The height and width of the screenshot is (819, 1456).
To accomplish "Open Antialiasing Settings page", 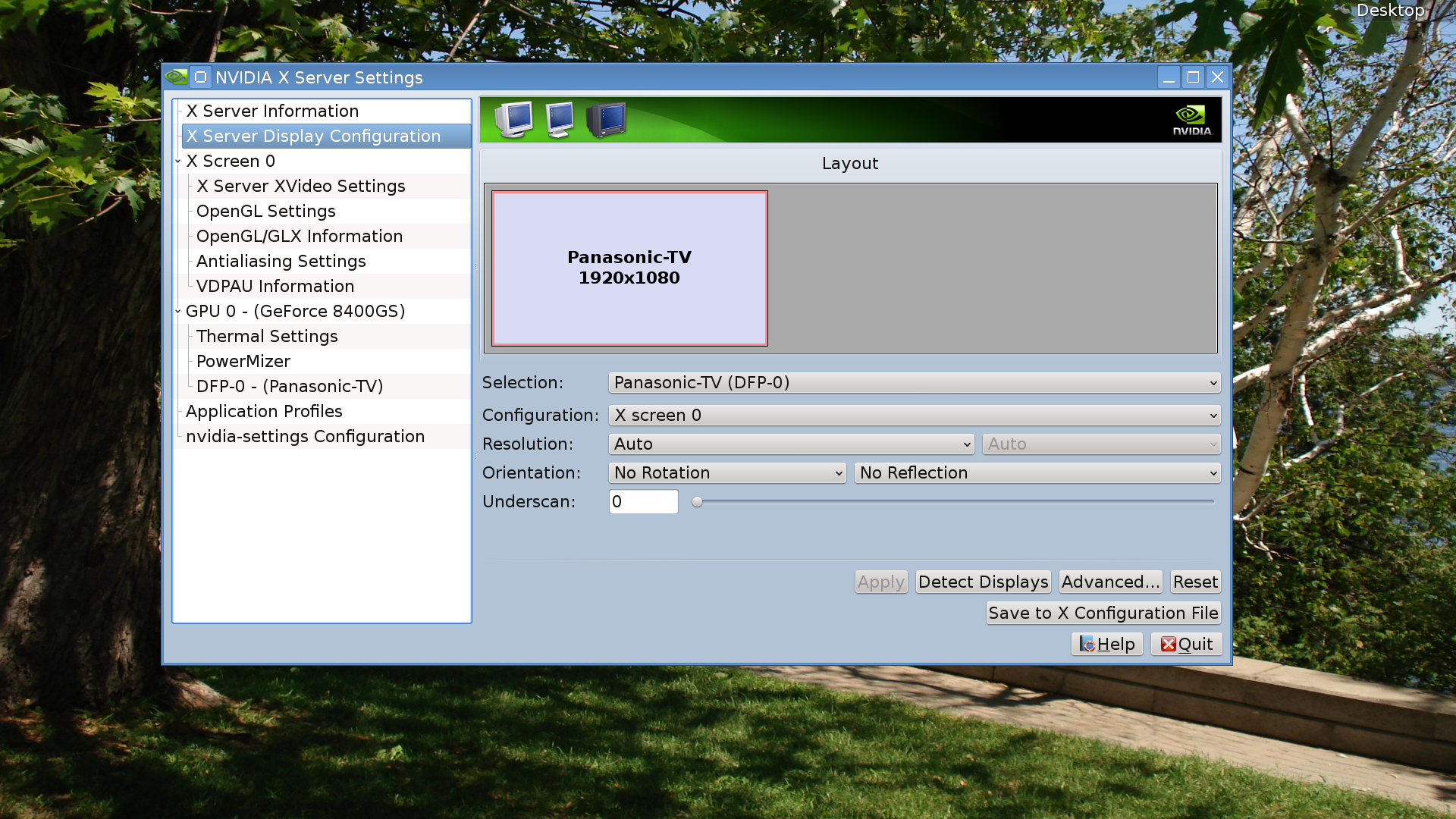I will (281, 262).
